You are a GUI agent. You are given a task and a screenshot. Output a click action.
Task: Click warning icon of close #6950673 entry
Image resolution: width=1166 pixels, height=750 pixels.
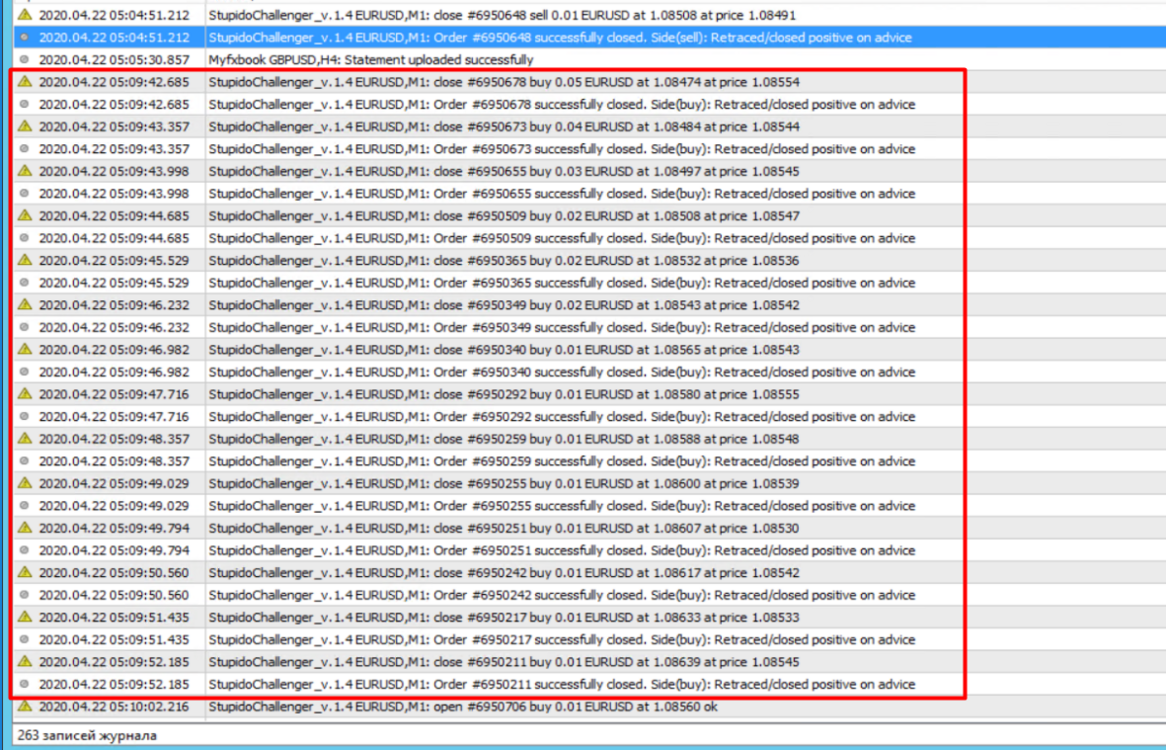click(25, 126)
